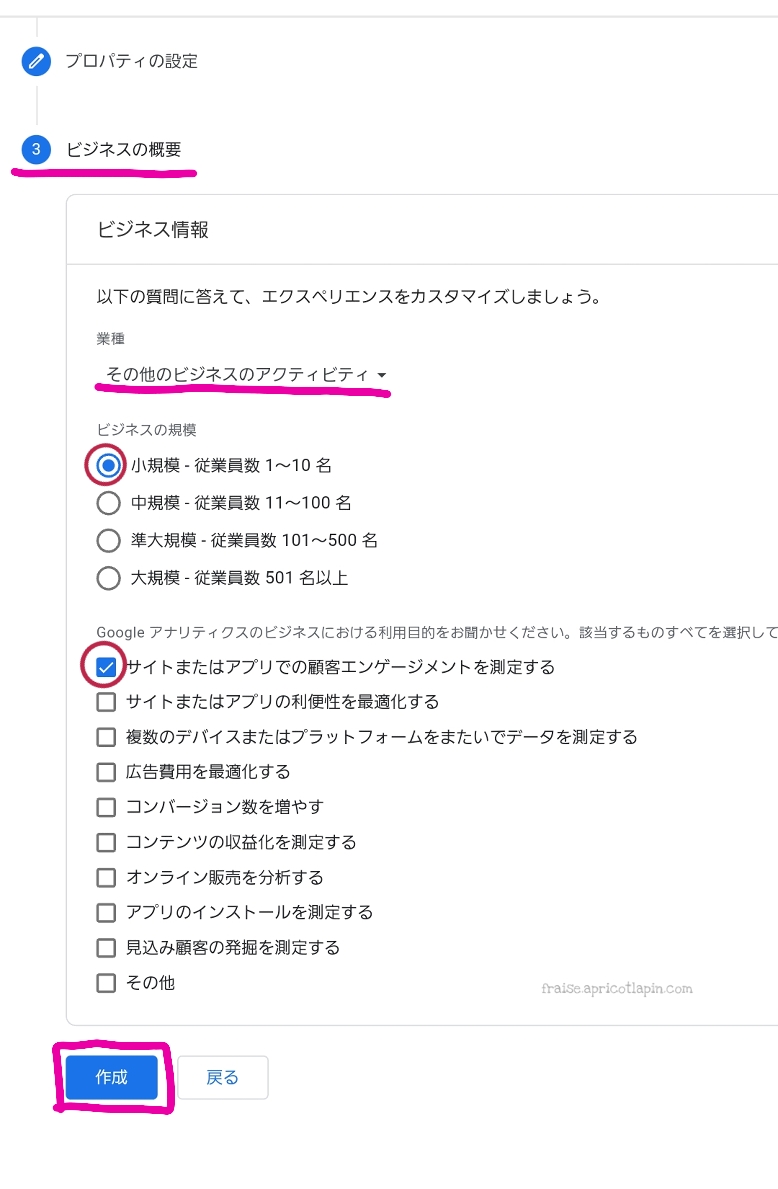778x1189 pixels.
Task: Tick コンバージョン数を増やす checkbox
Action: (x=106, y=807)
